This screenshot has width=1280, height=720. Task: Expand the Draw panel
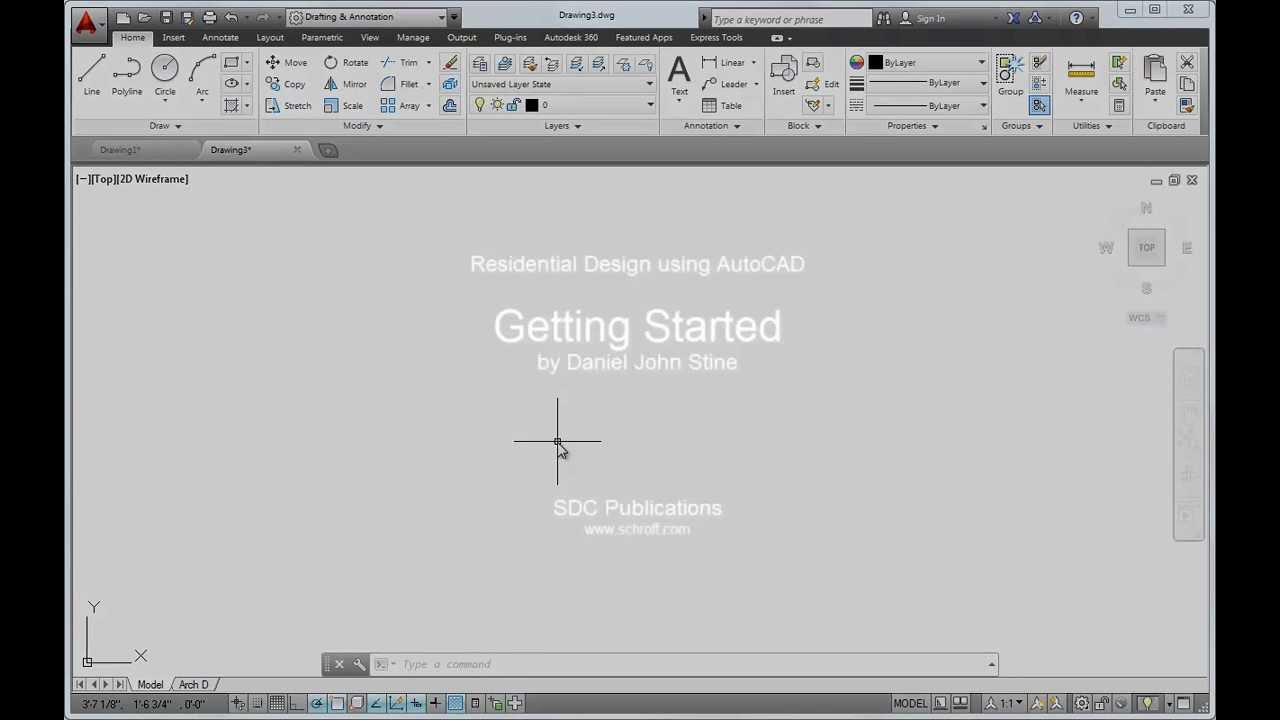point(165,126)
